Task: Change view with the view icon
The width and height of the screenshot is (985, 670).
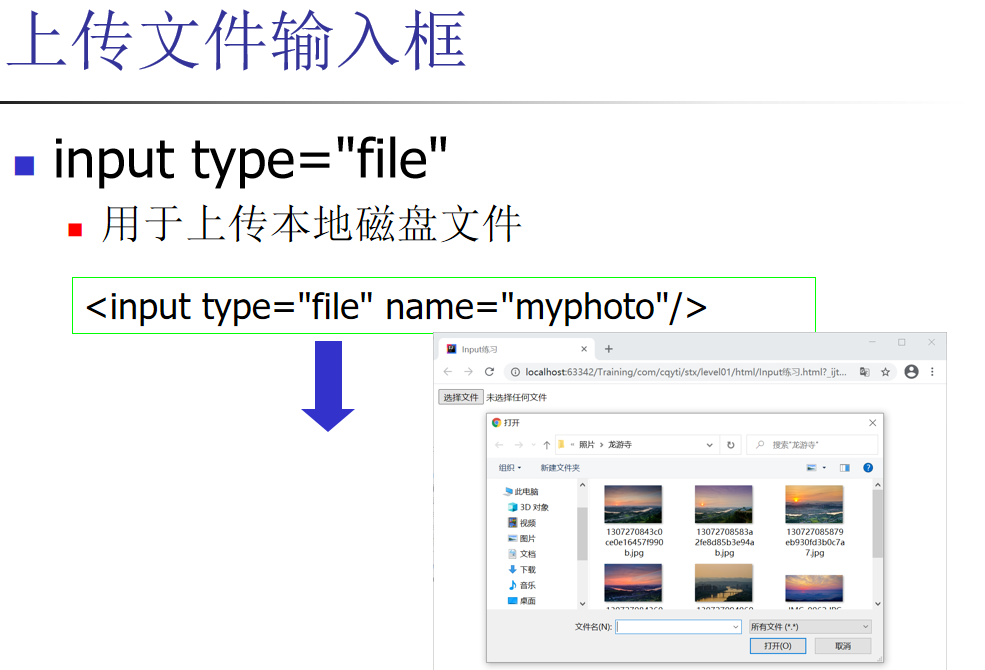Action: click(x=812, y=468)
